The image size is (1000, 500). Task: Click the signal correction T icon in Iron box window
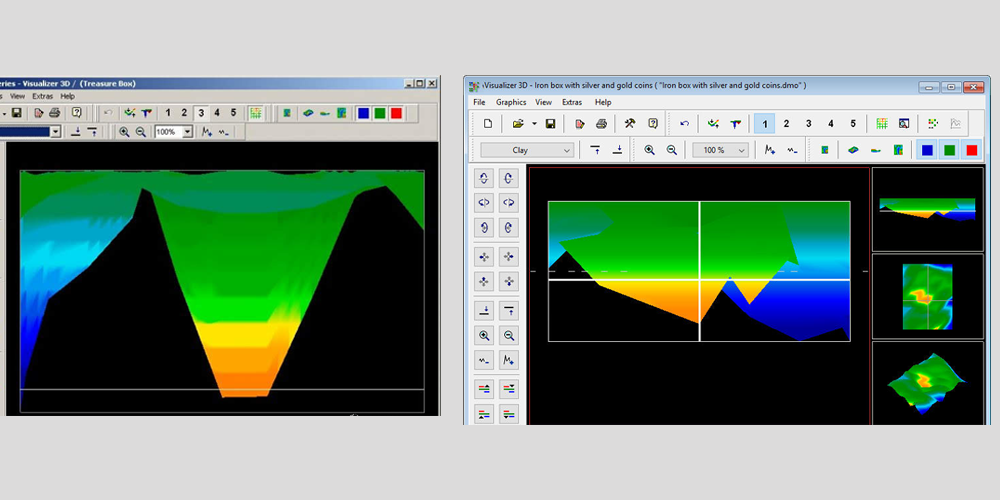pyautogui.click(x=735, y=124)
